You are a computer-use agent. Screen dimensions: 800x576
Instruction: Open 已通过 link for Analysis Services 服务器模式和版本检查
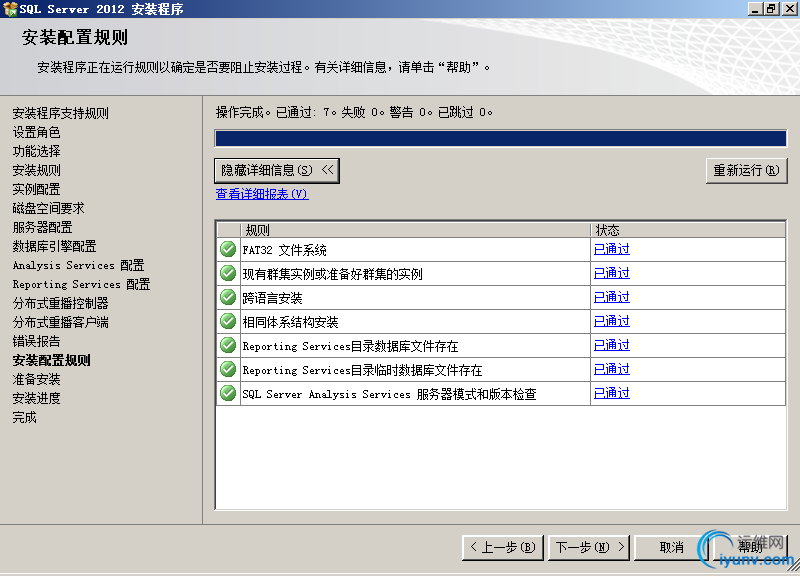(612, 393)
